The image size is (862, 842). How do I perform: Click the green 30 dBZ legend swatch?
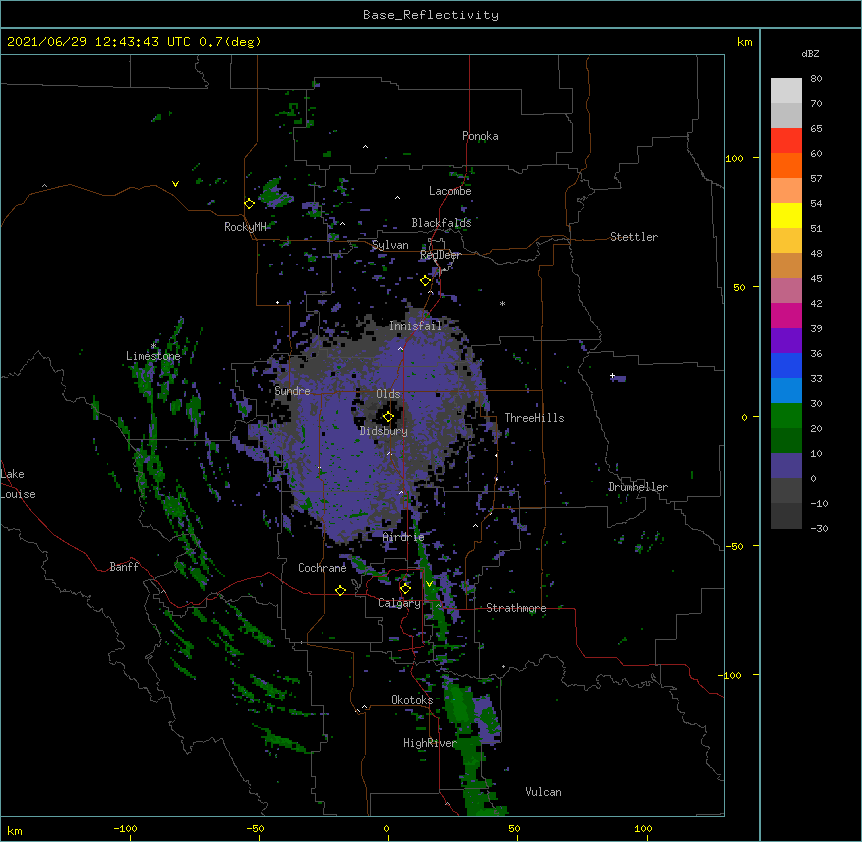pyautogui.click(x=786, y=416)
